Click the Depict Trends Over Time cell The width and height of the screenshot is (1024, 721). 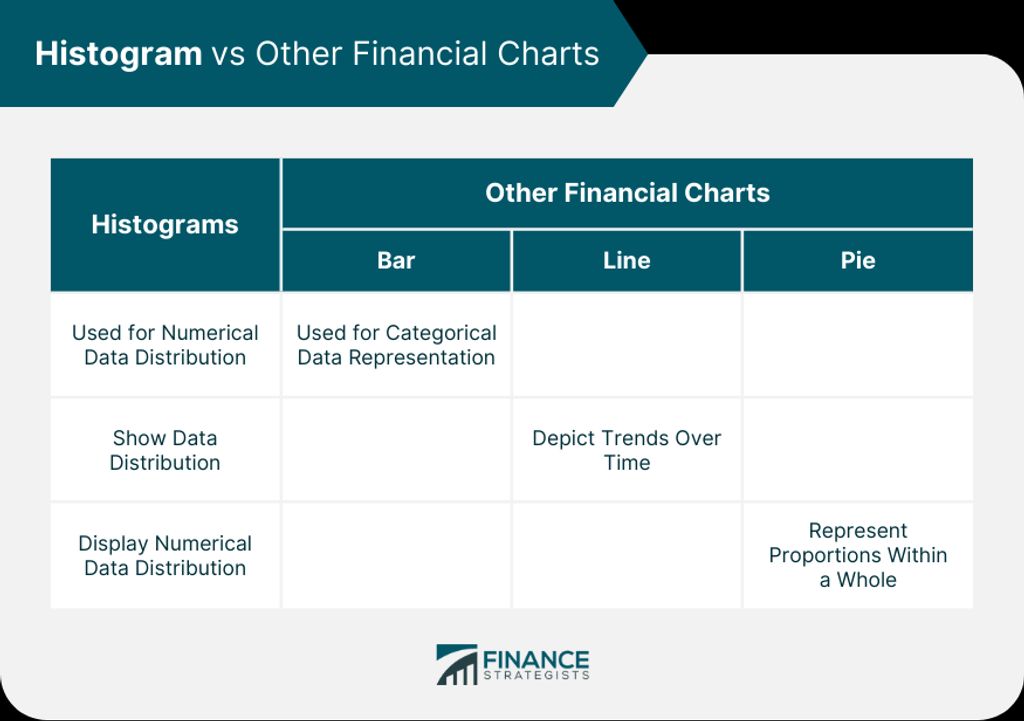[627, 450]
